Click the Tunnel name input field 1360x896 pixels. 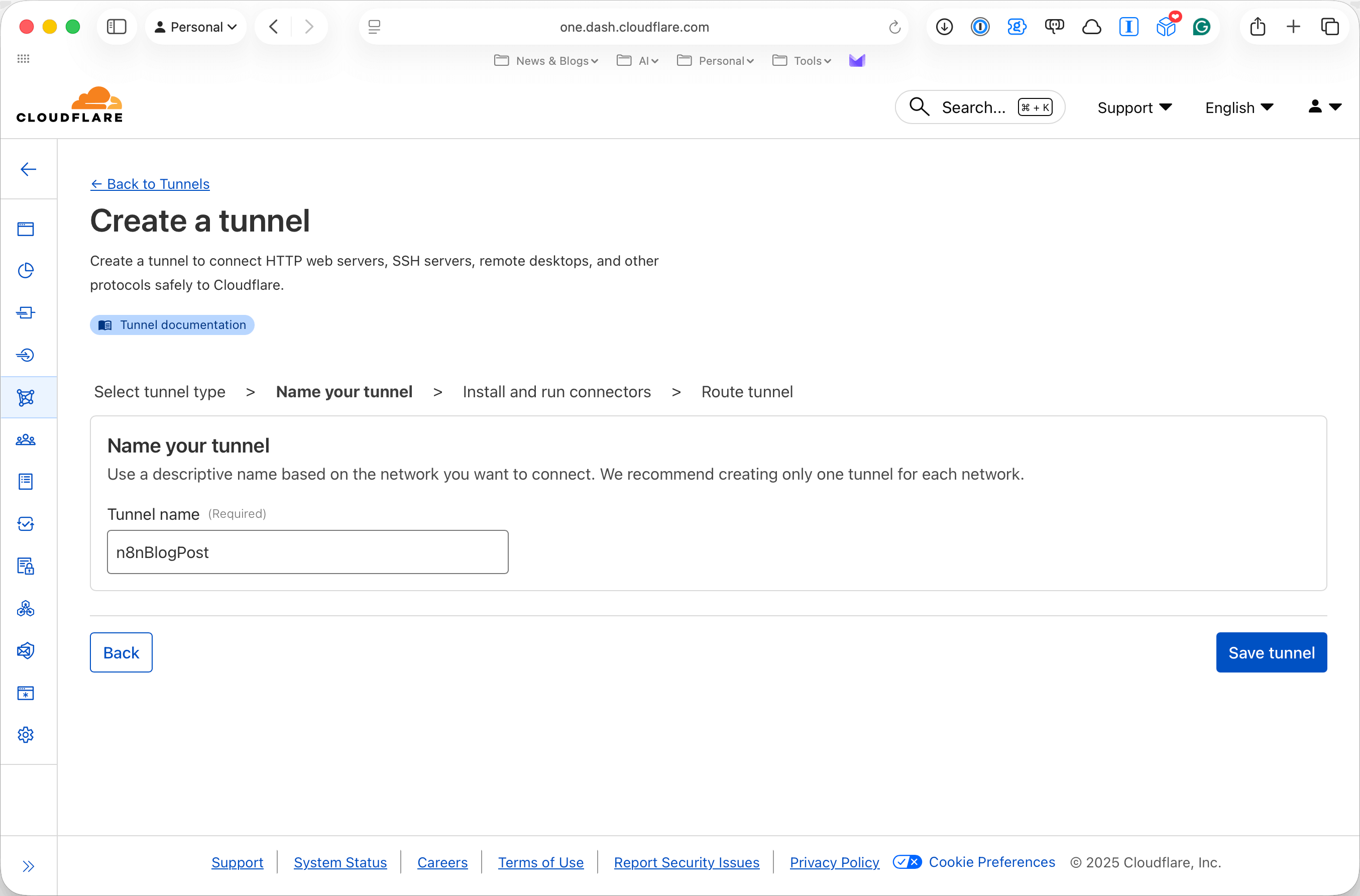click(307, 552)
